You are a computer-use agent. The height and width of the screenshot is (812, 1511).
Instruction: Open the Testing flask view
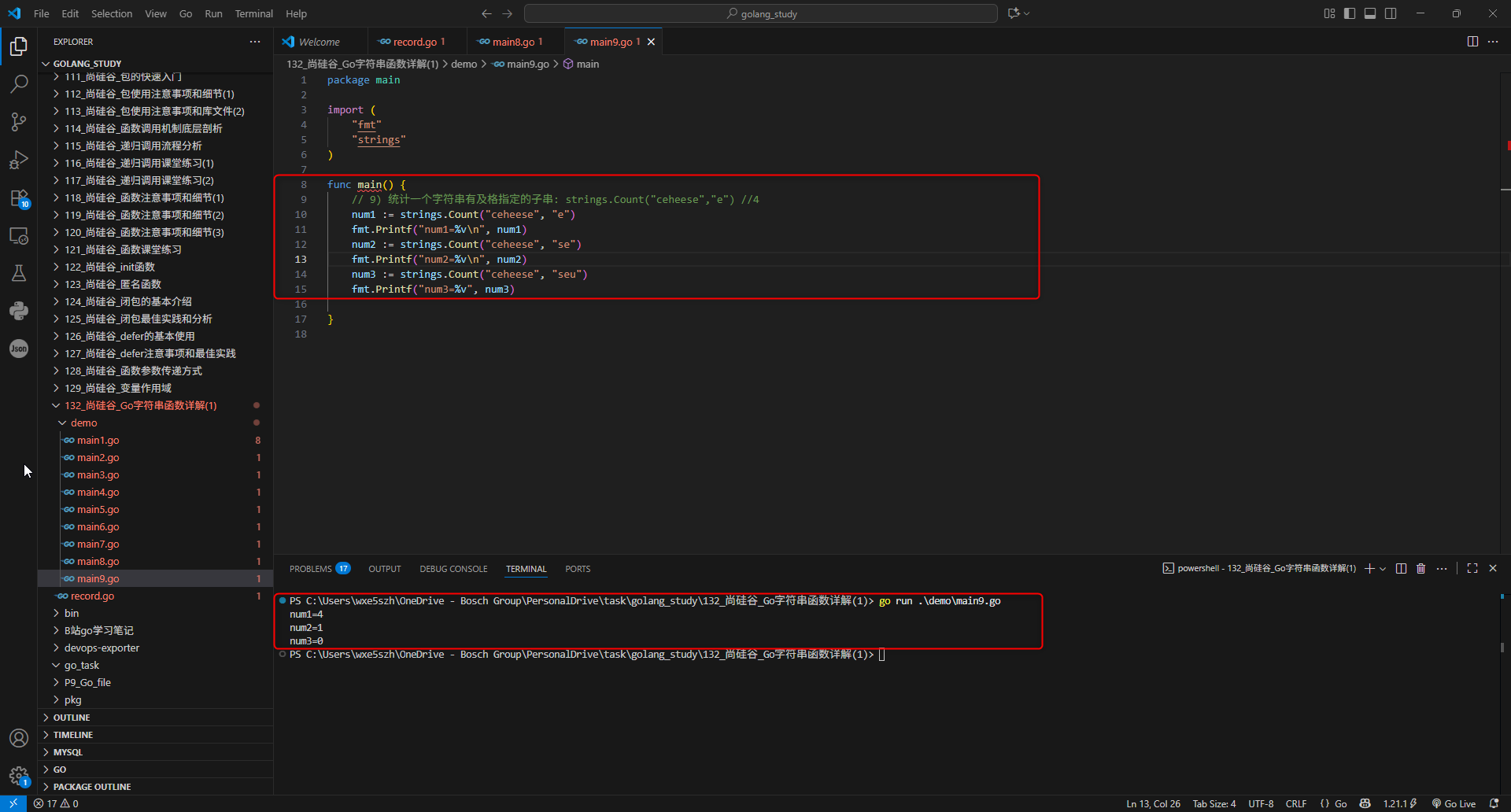pos(19,273)
